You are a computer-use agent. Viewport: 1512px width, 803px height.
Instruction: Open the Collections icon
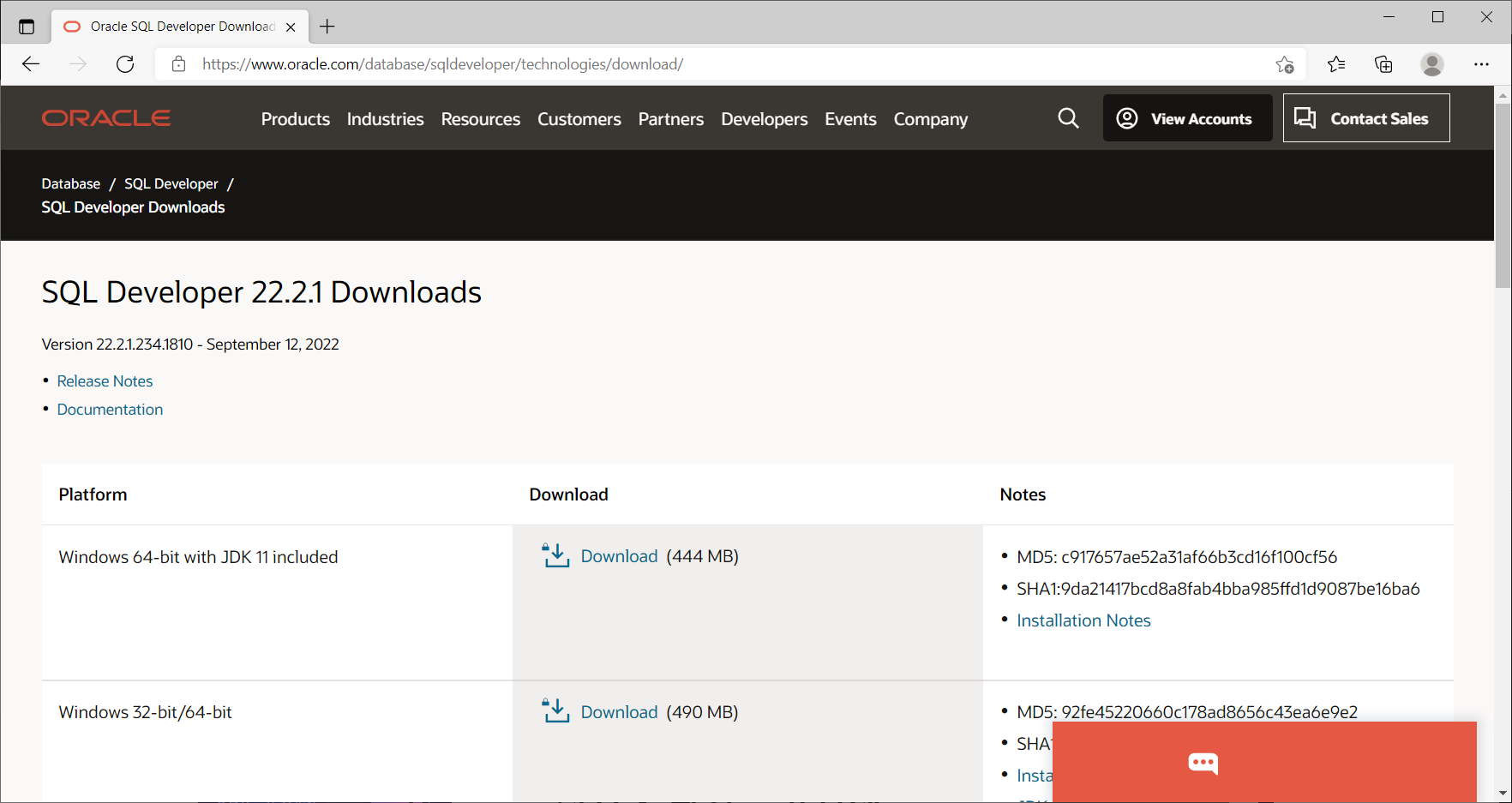[1383, 64]
